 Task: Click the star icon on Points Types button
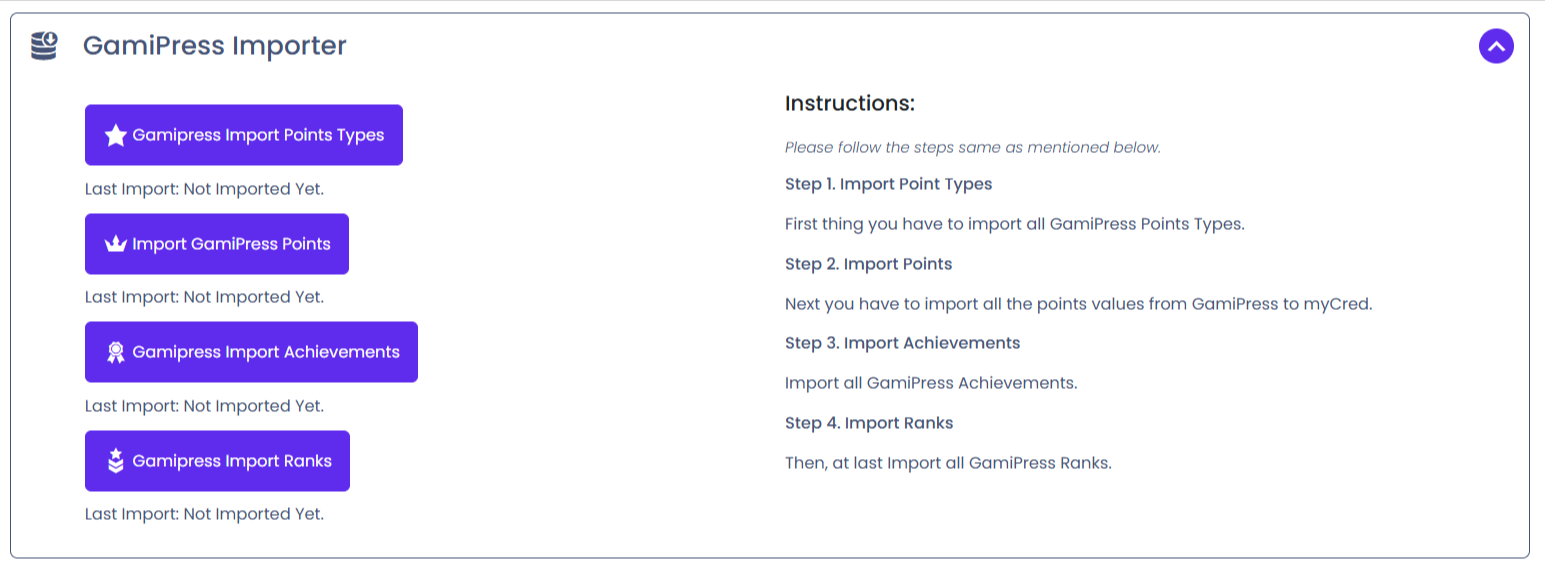pos(116,135)
